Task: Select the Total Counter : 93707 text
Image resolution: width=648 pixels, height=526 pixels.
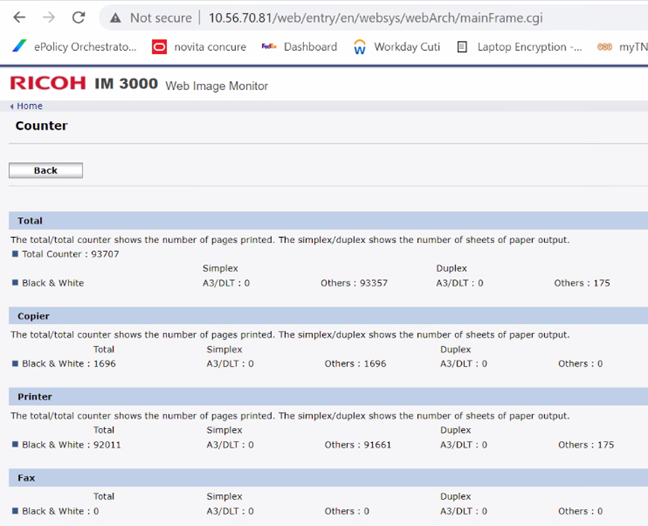Action: [70, 254]
